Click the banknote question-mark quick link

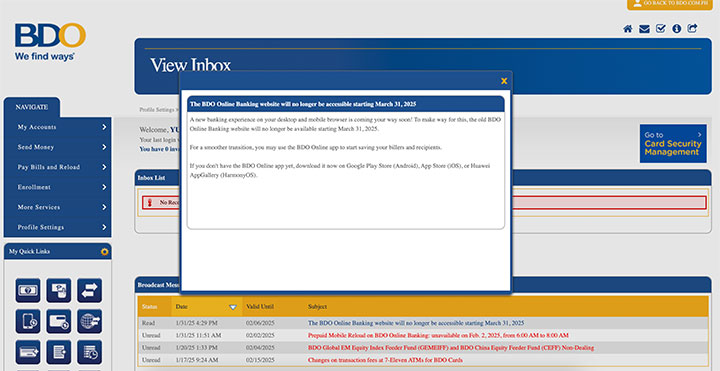coord(28,290)
